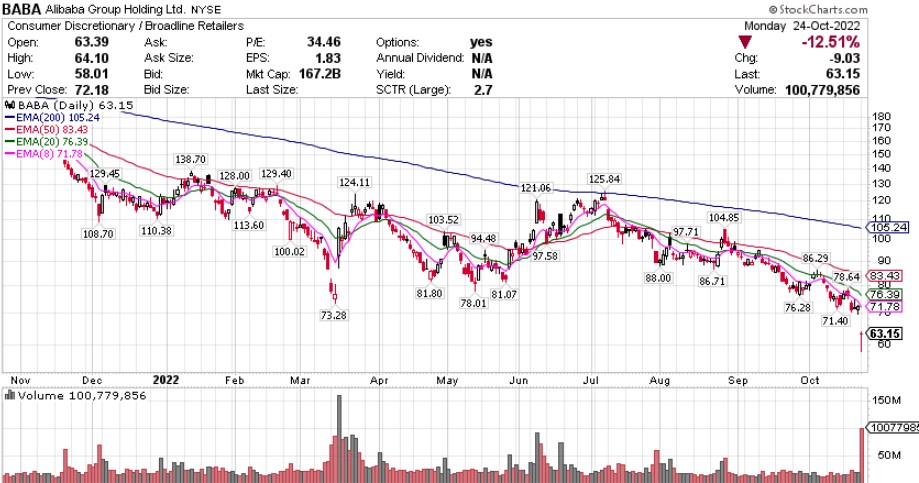Click the 138.70 peak price label
Image resolution: width=919 pixels, height=483 pixels.
tap(190, 159)
